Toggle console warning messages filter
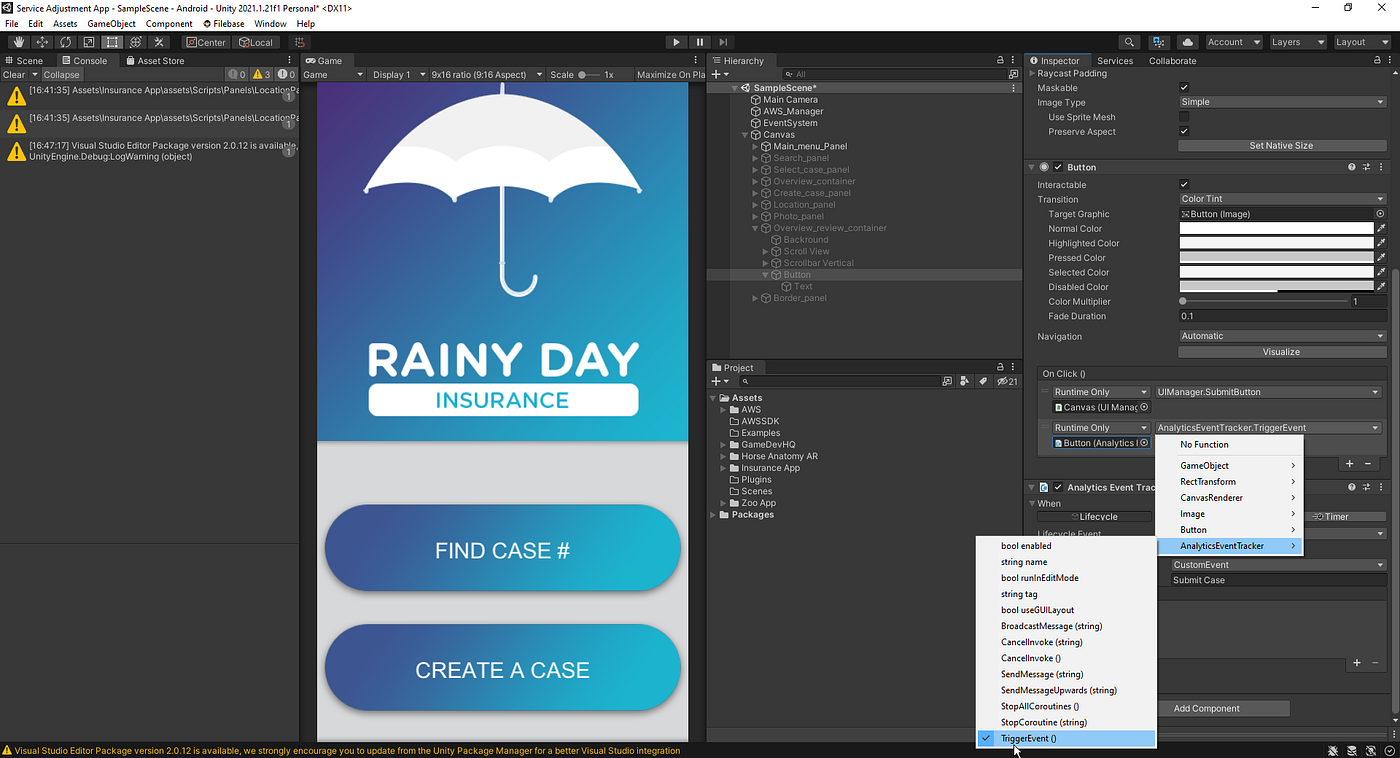The height and width of the screenshot is (758, 1400). [x=261, y=75]
